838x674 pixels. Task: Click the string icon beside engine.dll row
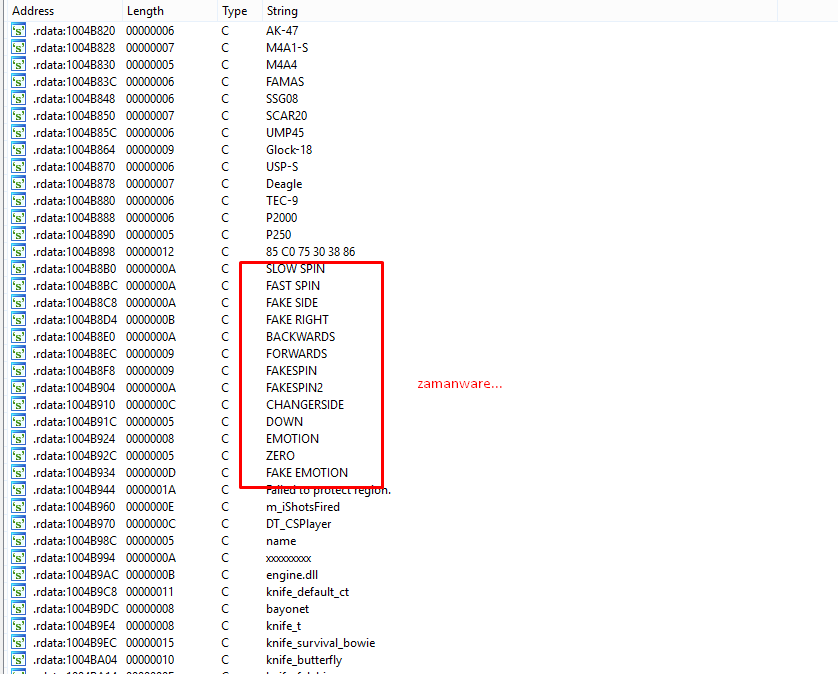(18, 575)
